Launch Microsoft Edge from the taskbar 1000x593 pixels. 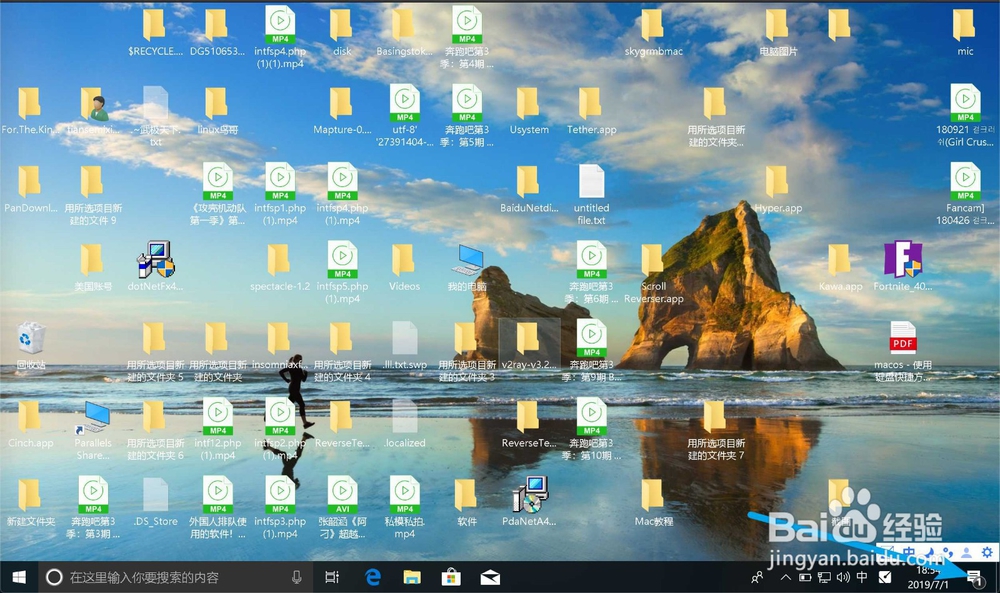[371, 577]
